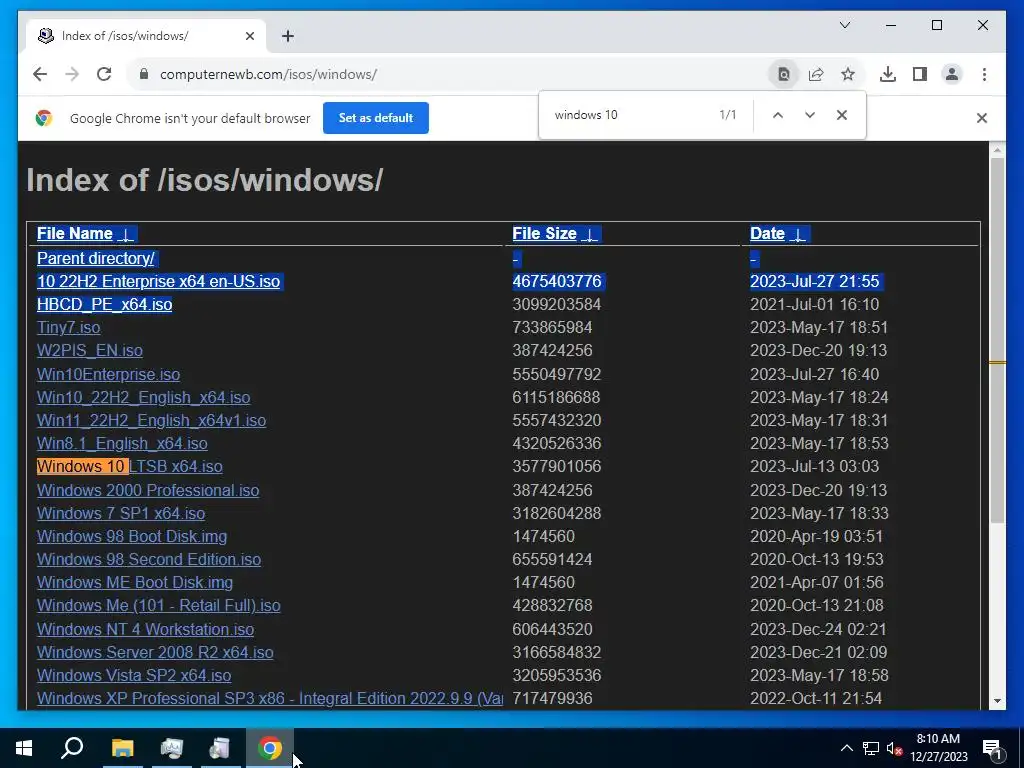Click the Tiny7.iso link
Viewport: 1024px width, 768px height.
point(69,328)
